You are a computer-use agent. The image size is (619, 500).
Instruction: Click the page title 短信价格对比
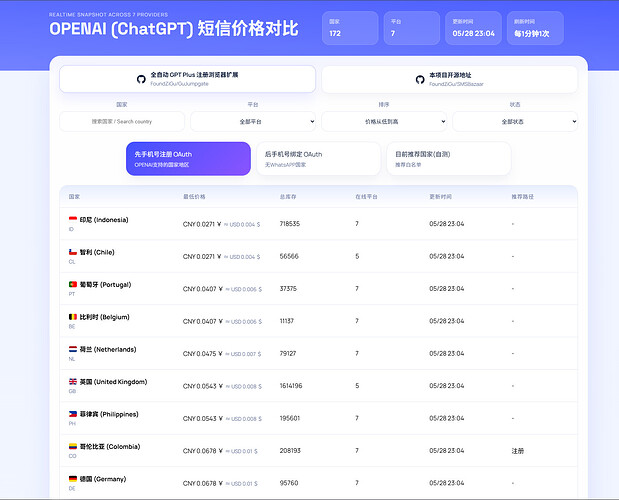pyautogui.click(x=248, y=28)
